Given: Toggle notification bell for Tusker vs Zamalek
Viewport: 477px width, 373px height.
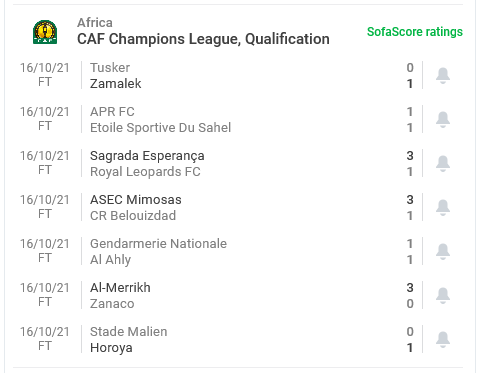Looking at the screenshot, I should (x=443, y=75).
